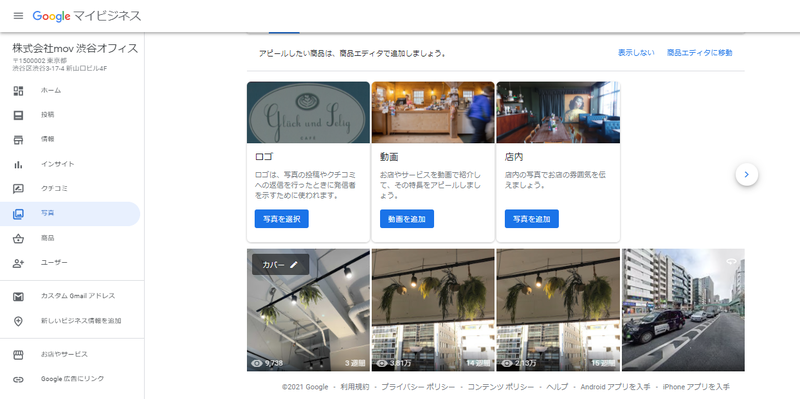Click the インサイト bar chart icon
The image size is (800, 399).
click(18, 164)
